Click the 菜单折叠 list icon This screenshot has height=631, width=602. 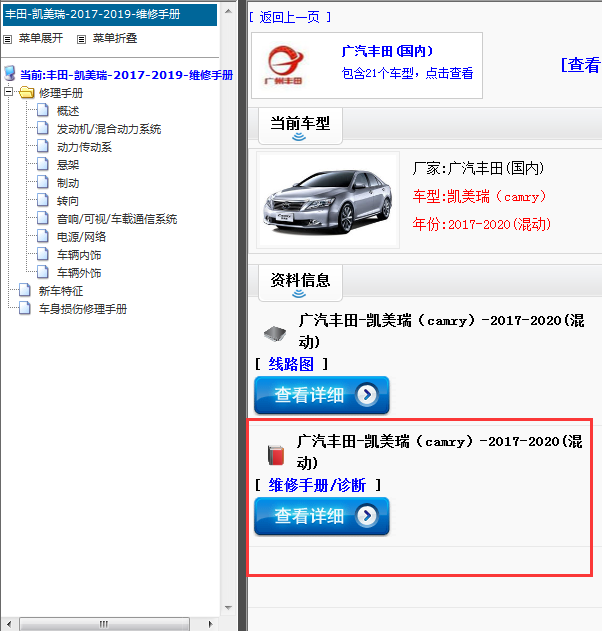82,39
